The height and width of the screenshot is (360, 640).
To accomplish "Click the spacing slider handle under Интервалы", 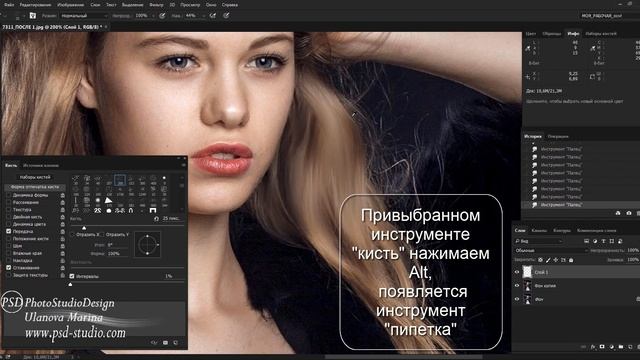I will coord(70,284).
